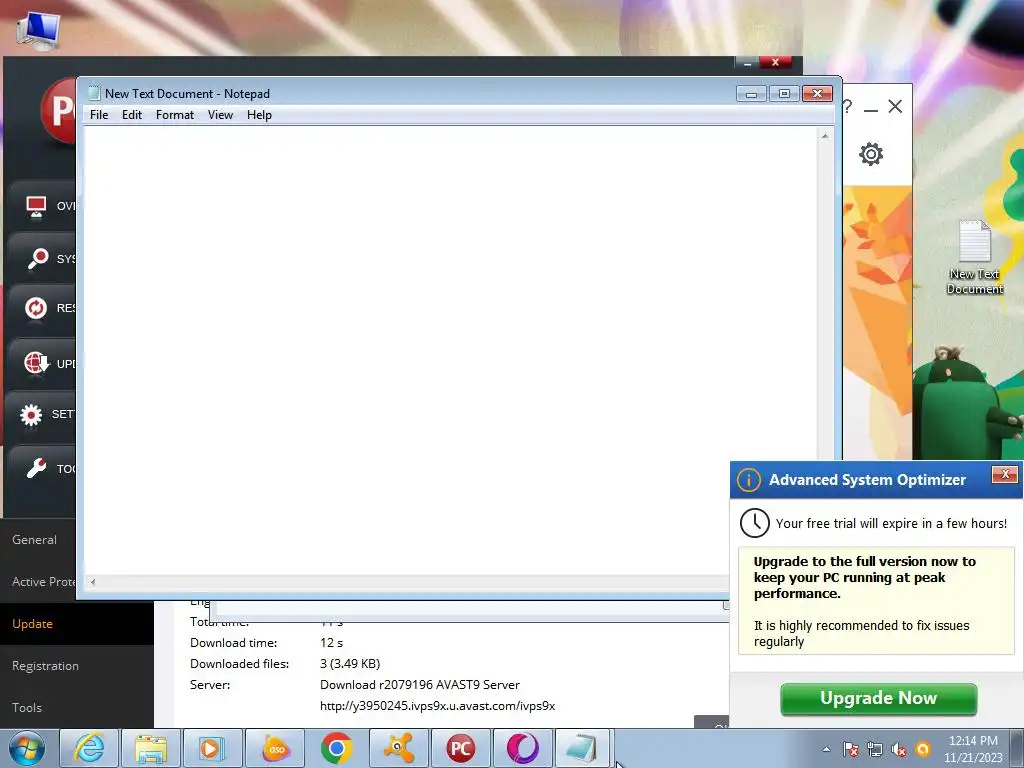
Task: Open Notepad View menu
Action: [x=220, y=115]
